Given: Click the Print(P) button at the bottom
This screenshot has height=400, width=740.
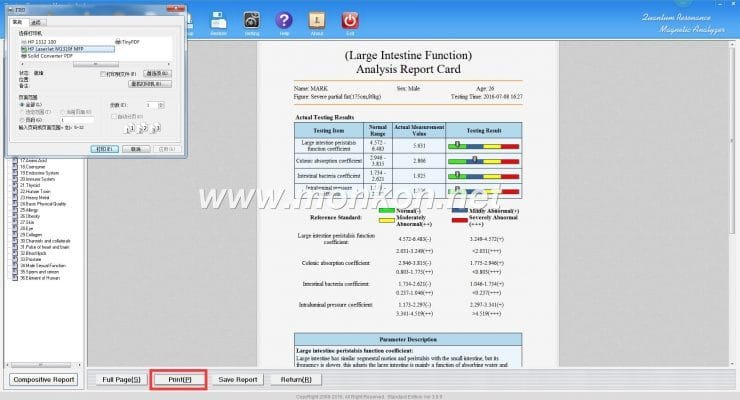Looking at the screenshot, I should coord(179,379).
